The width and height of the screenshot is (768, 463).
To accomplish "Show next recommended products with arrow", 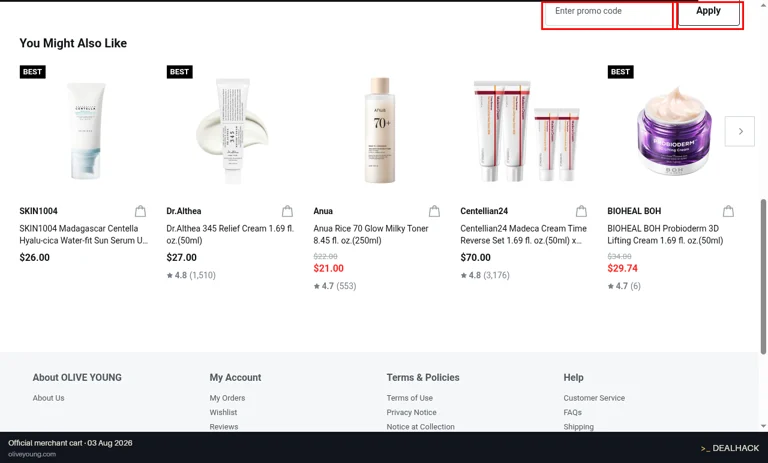I will click(740, 131).
